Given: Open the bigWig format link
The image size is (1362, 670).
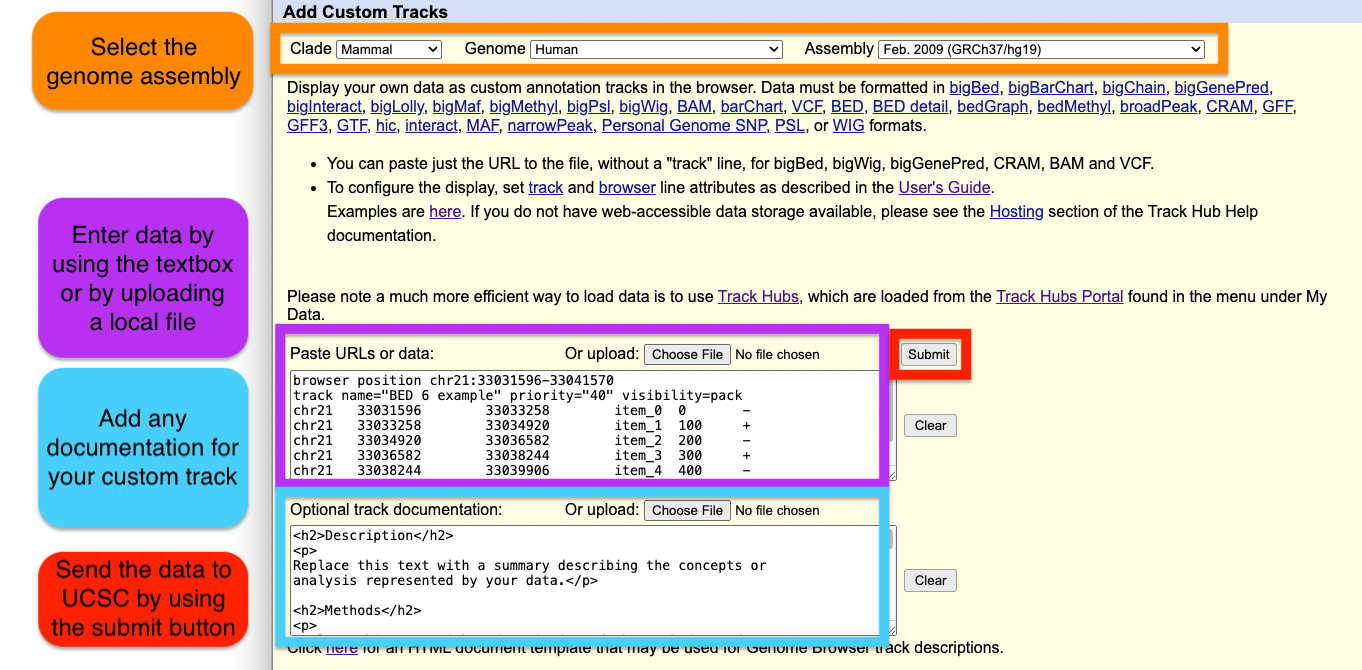Looking at the screenshot, I should (643, 106).
